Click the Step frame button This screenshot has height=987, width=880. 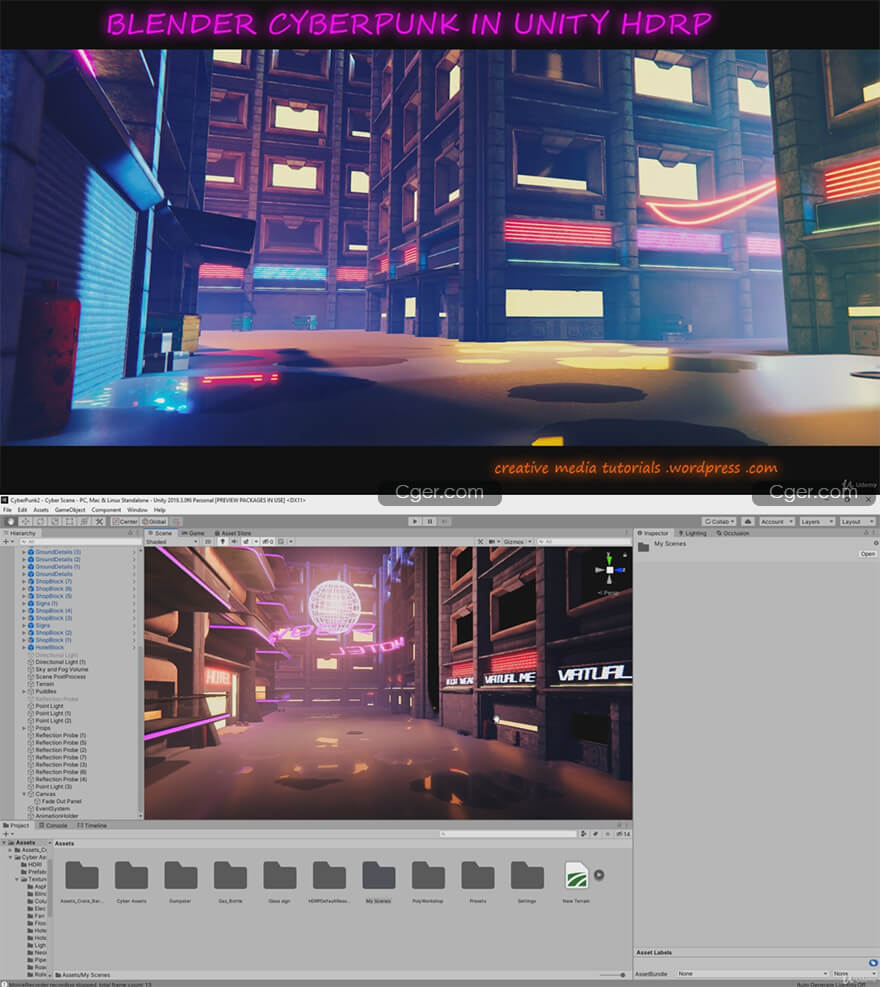pos(444,521)
